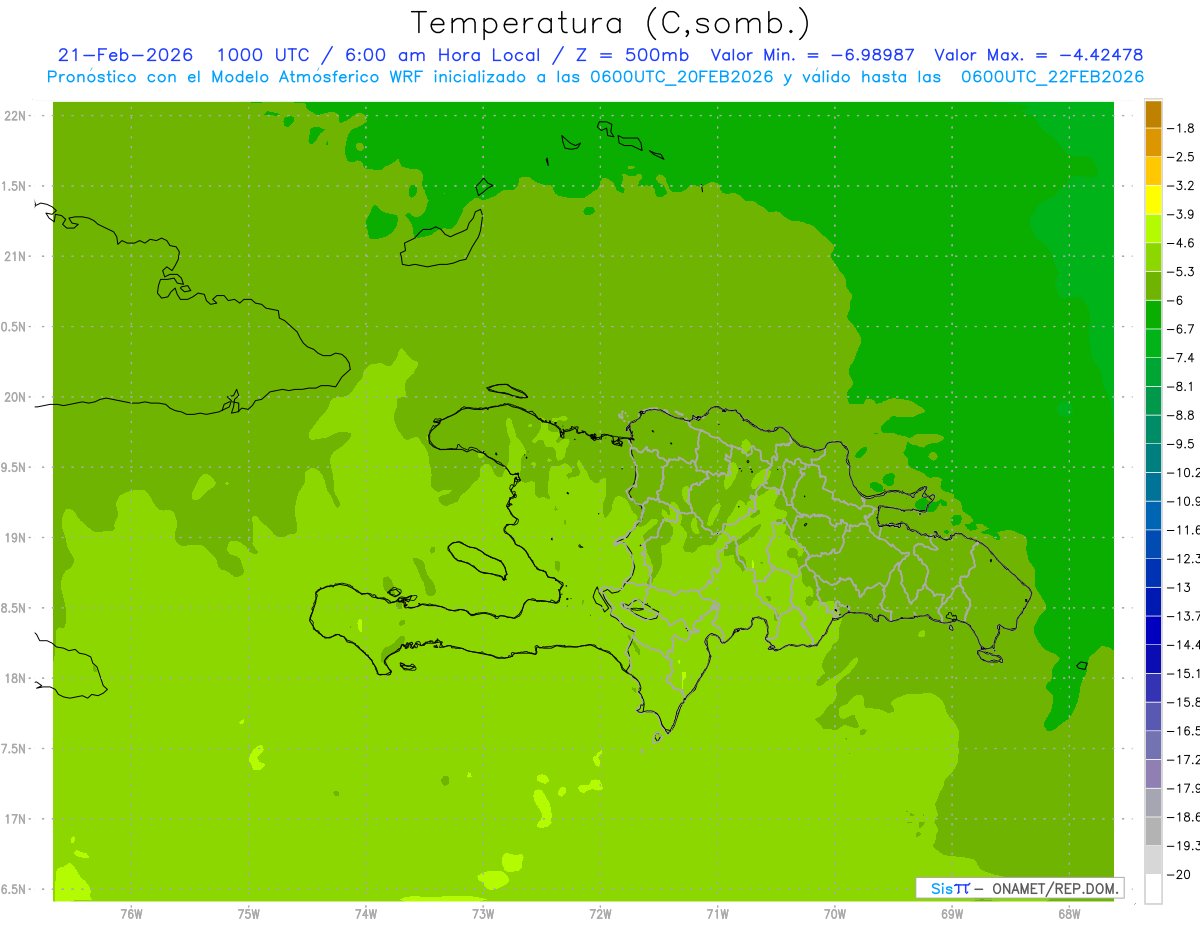Screen dimensions: 1200x927
Task: Click the '71W' longitude label
Action: click(717, 914)
